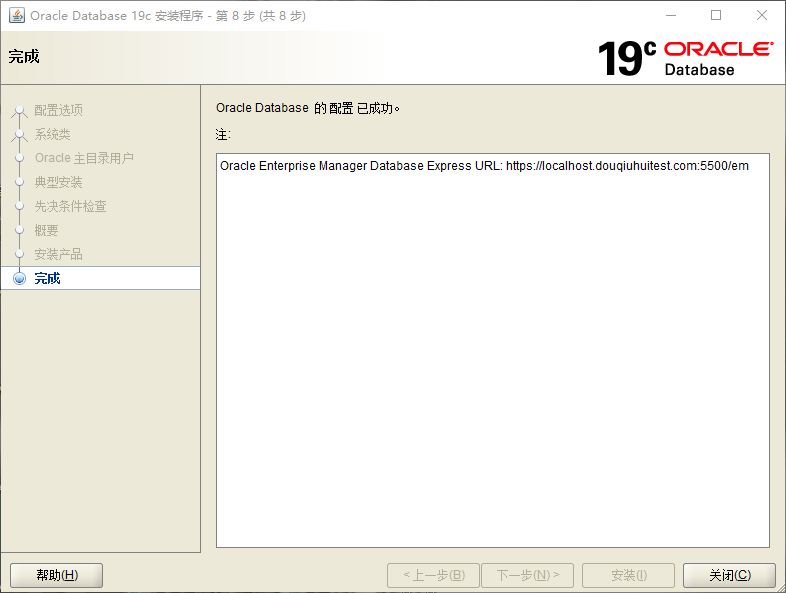
Task: Close the installer with the title bar X
Action: (762, 16)
